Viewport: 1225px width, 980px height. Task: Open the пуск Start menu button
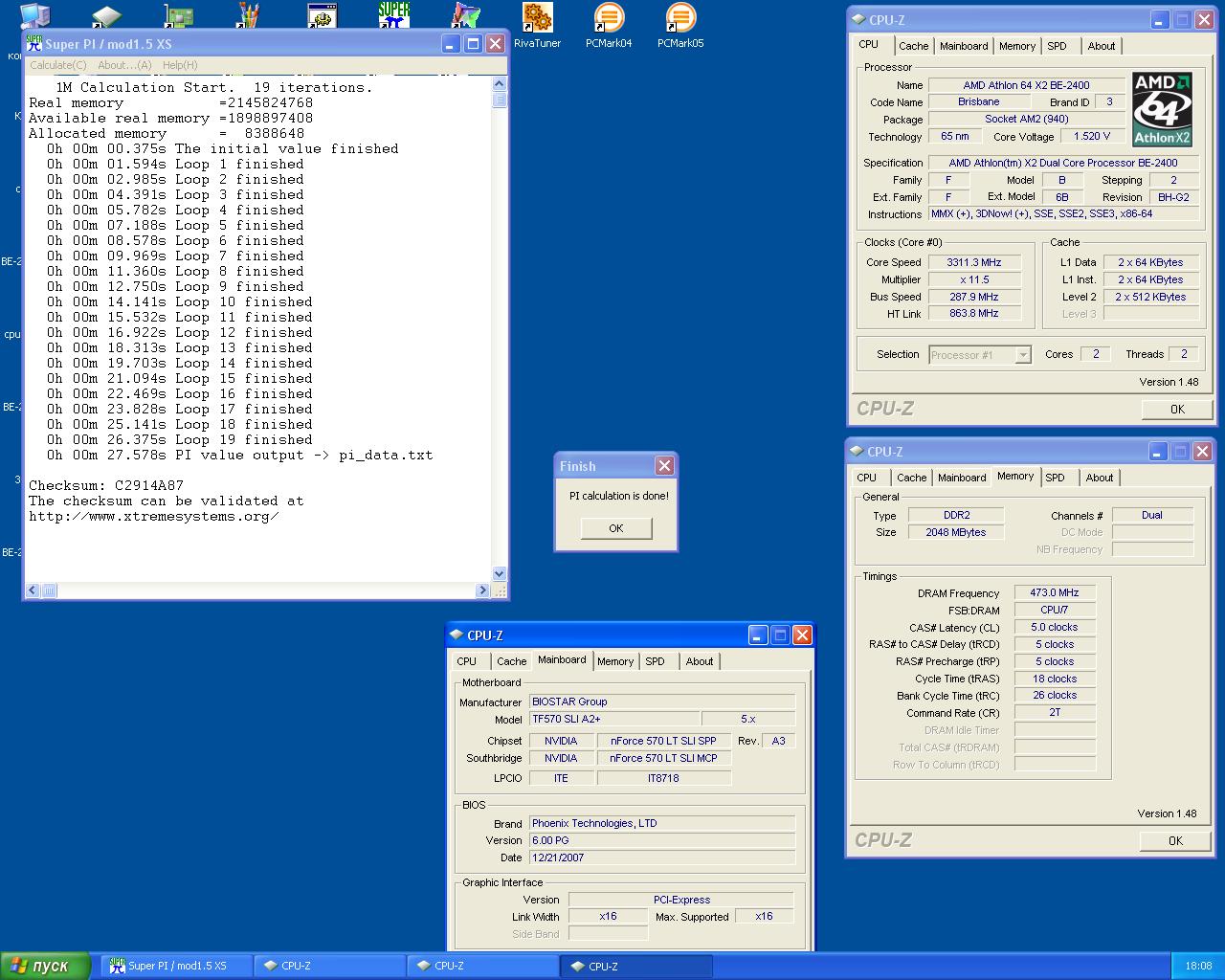click(x=46, y=966)
